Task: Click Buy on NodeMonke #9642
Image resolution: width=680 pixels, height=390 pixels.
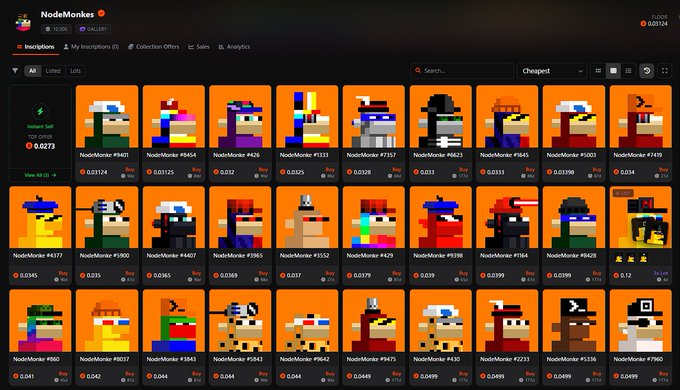Action: [330, 374]
